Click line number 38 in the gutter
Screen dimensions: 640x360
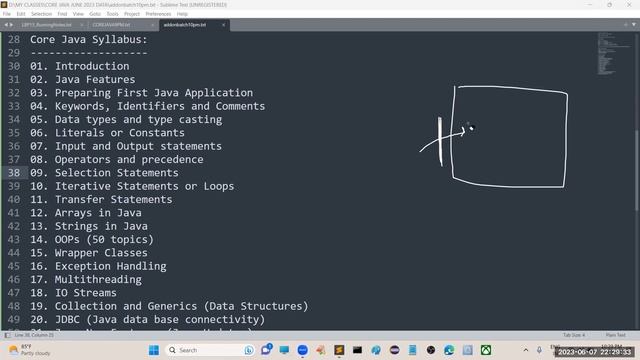pos(13,173)
